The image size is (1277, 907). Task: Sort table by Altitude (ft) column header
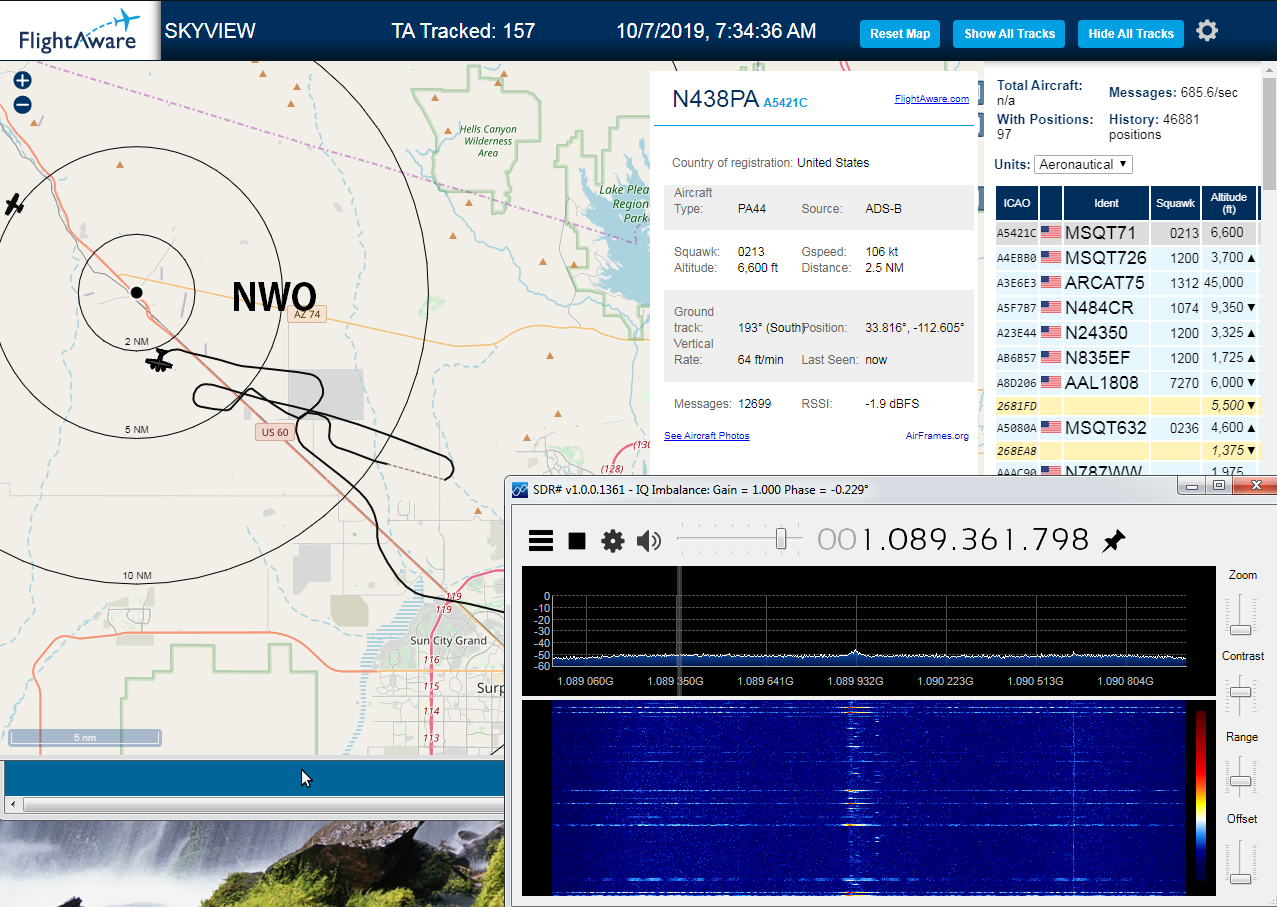click(x=1229, y=203)
